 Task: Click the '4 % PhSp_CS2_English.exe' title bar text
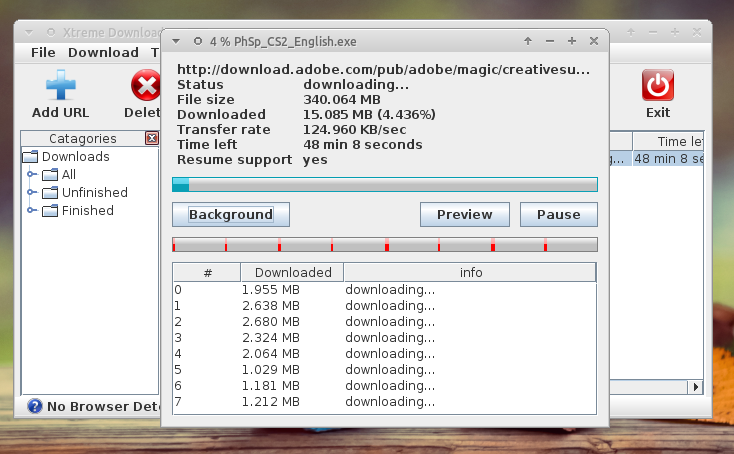click(283, 42)
